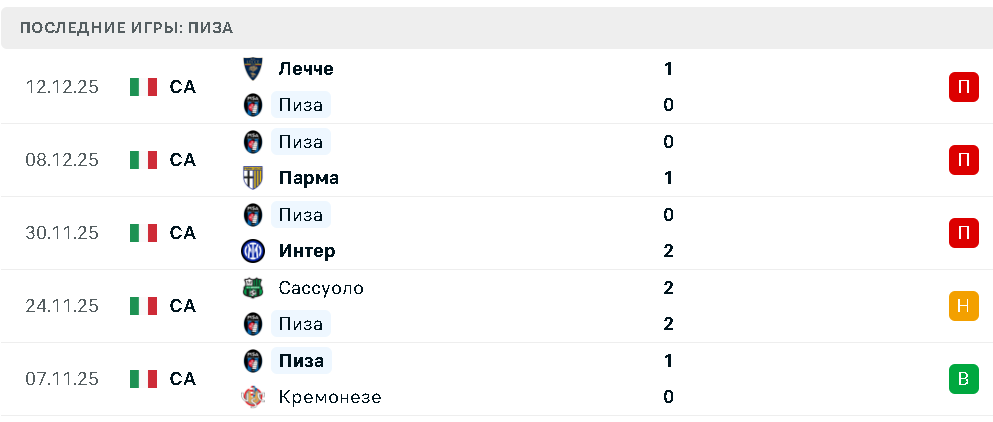Click Italy flag in the 24.11.25 row

coord(144,306)
